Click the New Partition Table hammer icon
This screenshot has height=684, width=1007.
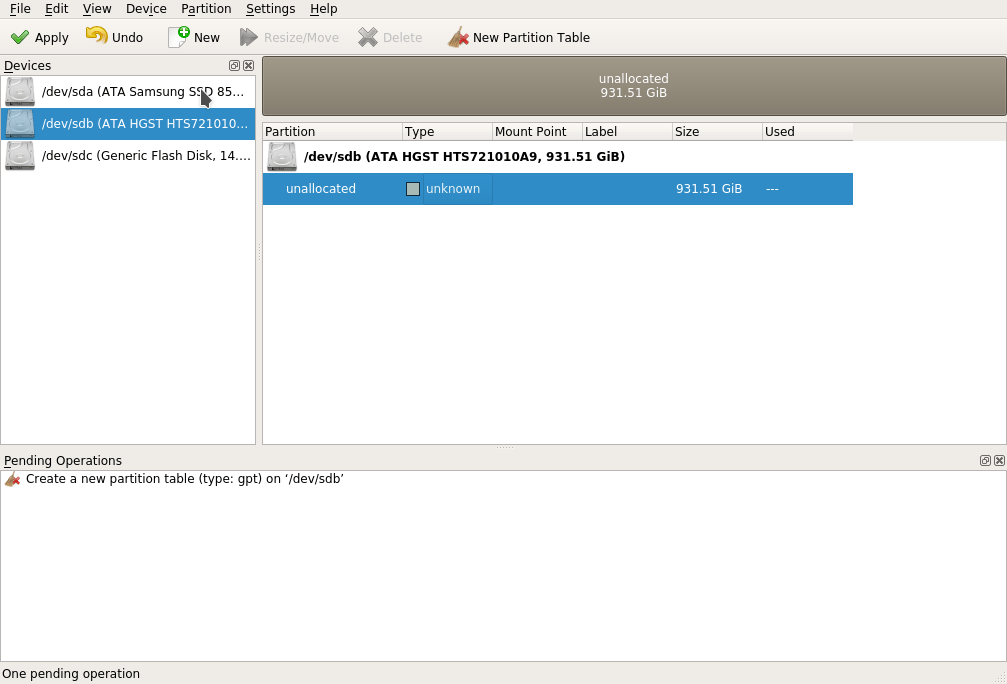[x=458, y=37]
